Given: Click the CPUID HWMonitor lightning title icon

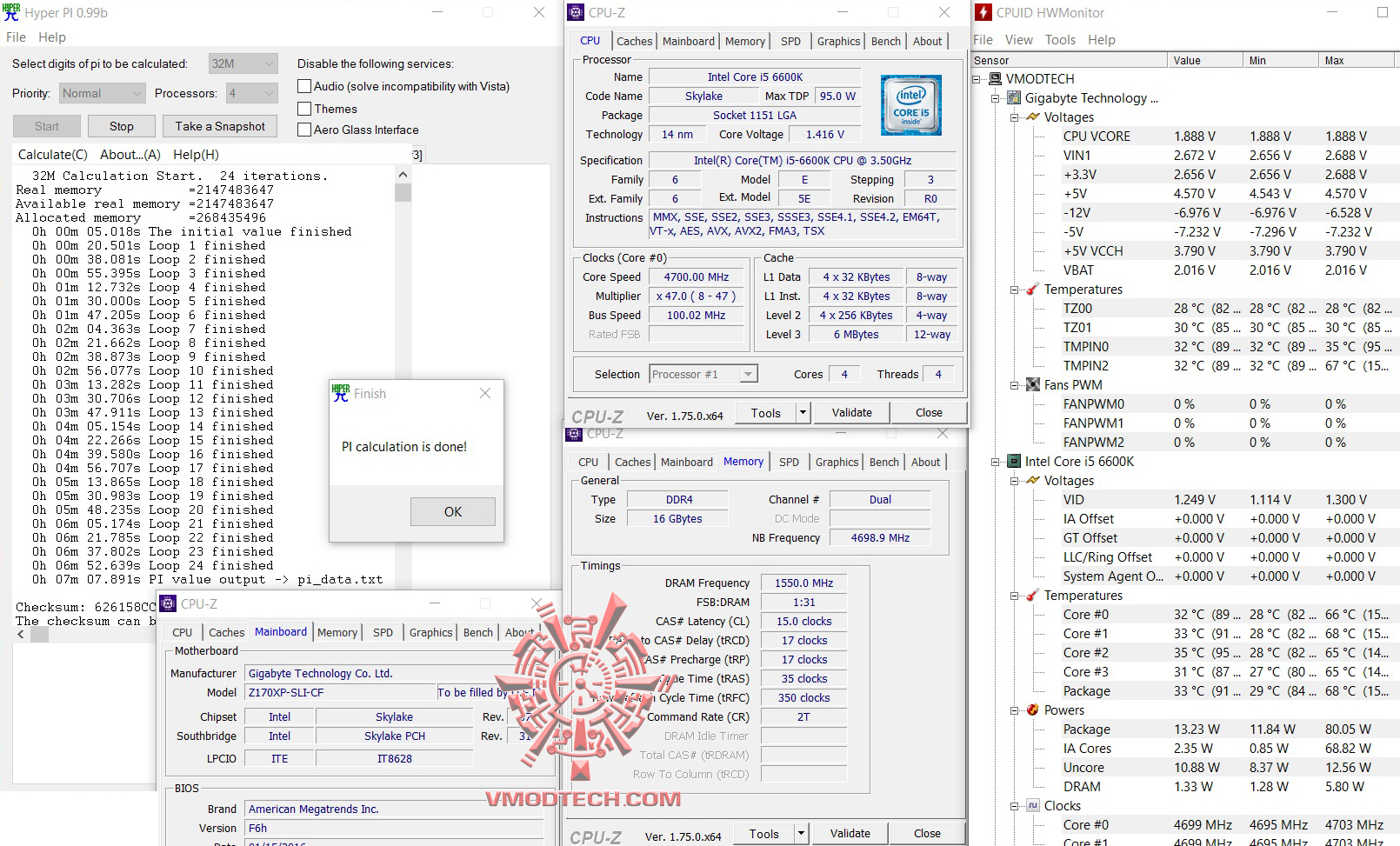Looking at the screenshot, I should pos(983,12).
